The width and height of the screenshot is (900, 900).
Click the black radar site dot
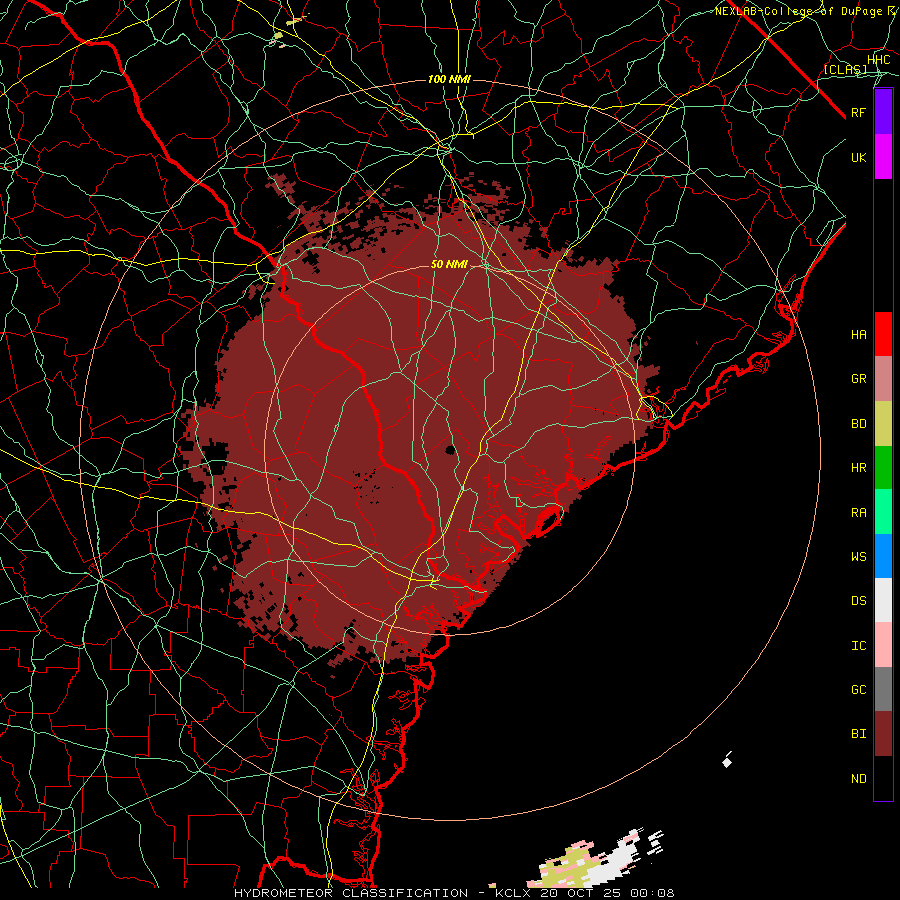click(x=451, y=449)
